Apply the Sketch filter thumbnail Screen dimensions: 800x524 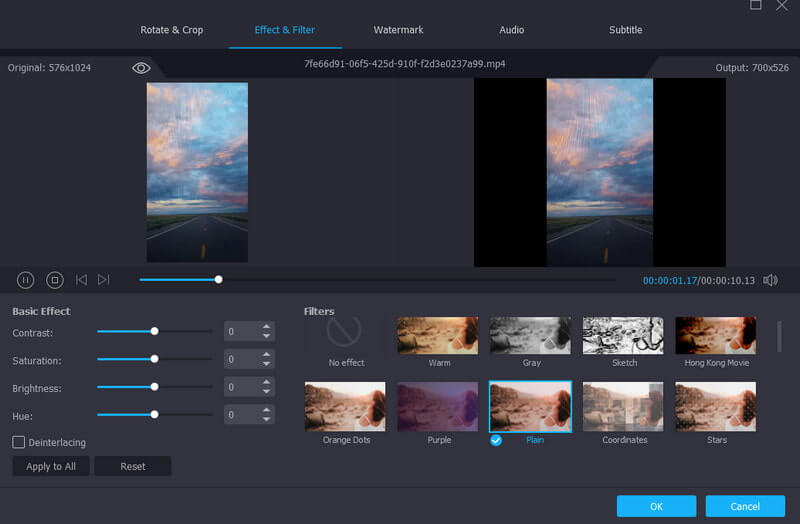point(624,335)
